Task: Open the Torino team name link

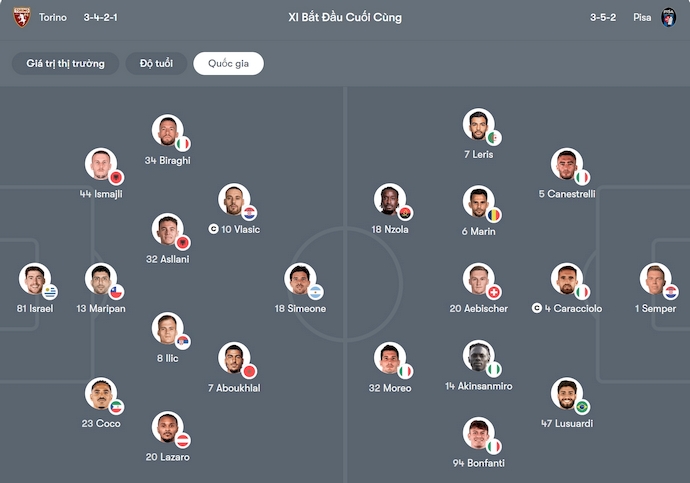Action: click(54, 17)
